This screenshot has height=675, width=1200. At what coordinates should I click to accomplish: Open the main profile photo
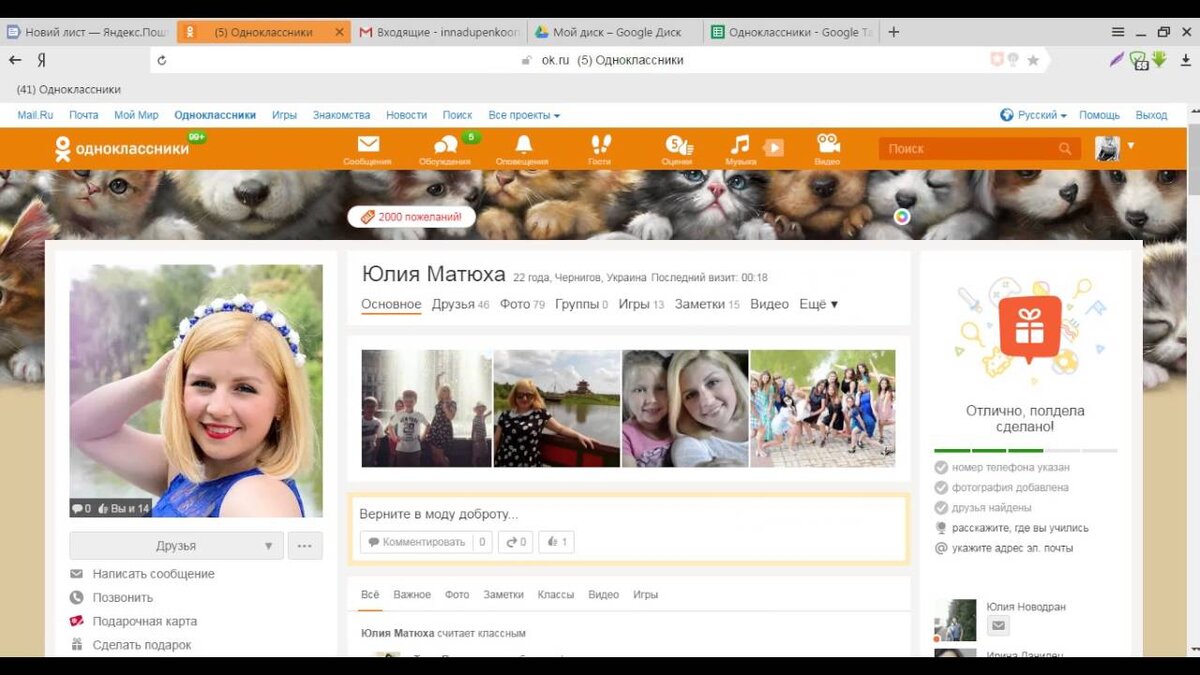[196, 391]
